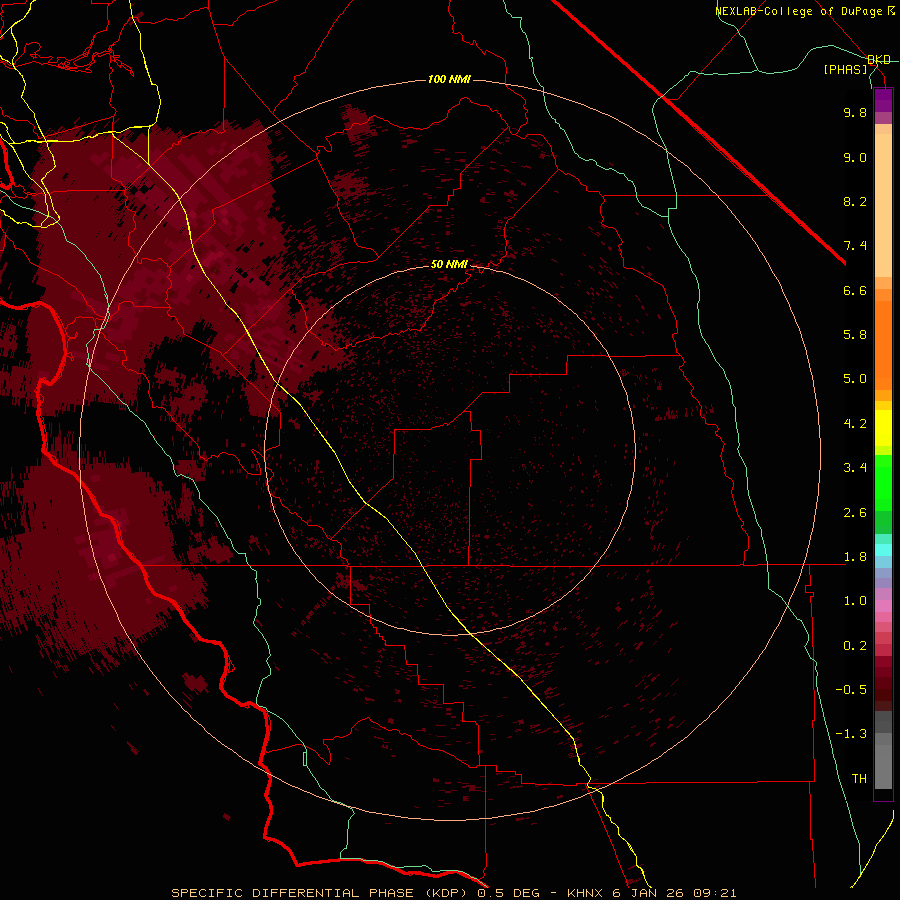
Task: Select the 5.8 scale value
Action: [x=855, y=335]
